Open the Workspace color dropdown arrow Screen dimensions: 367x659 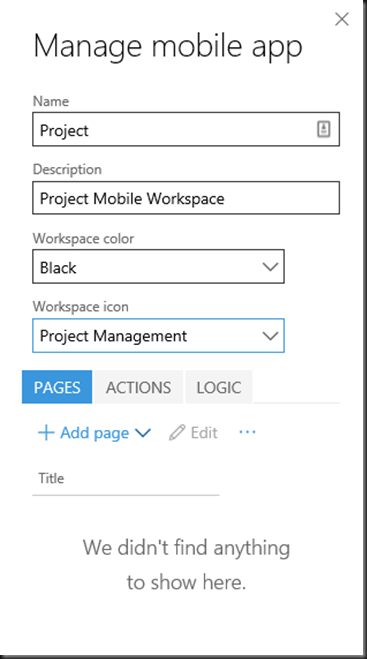(x=270, y=266)
